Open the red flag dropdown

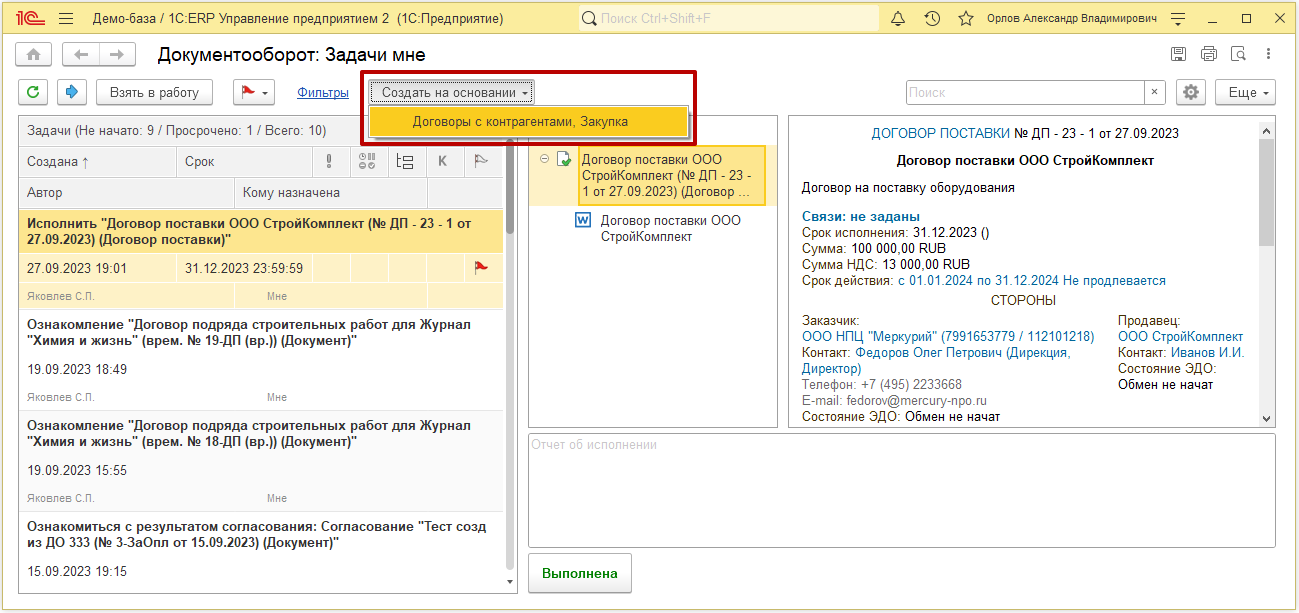coord(254,92)
